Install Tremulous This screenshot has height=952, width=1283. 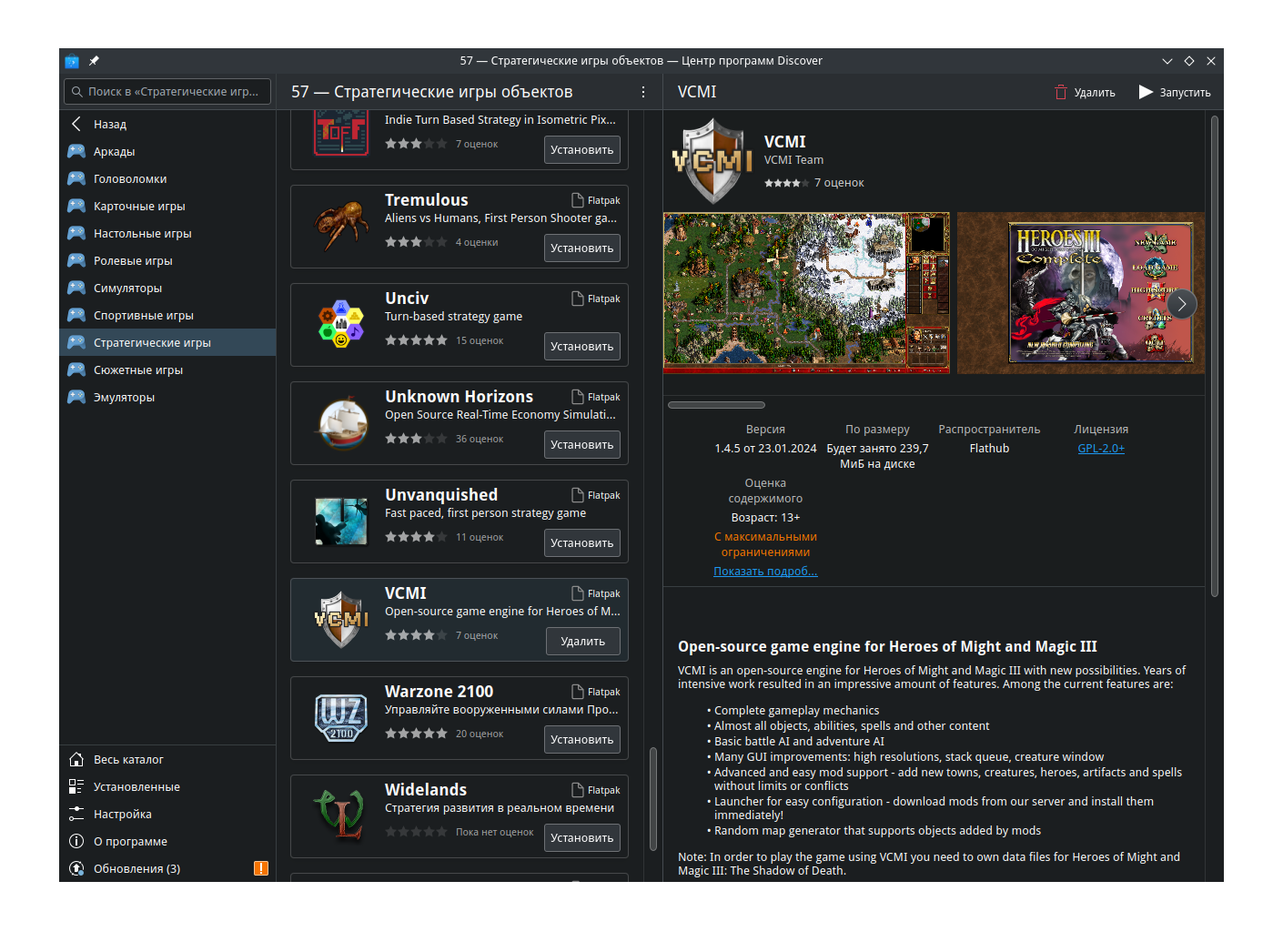point(582,248)
